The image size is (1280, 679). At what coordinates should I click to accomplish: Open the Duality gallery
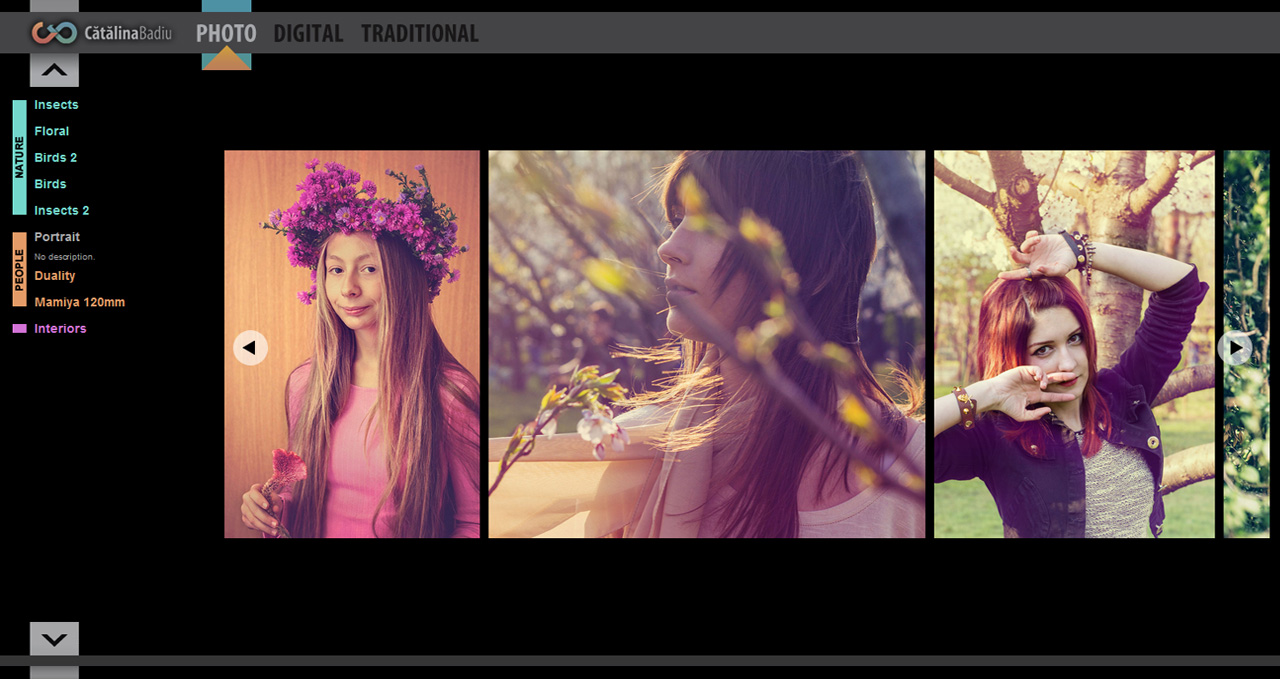[x=55, y=276]
